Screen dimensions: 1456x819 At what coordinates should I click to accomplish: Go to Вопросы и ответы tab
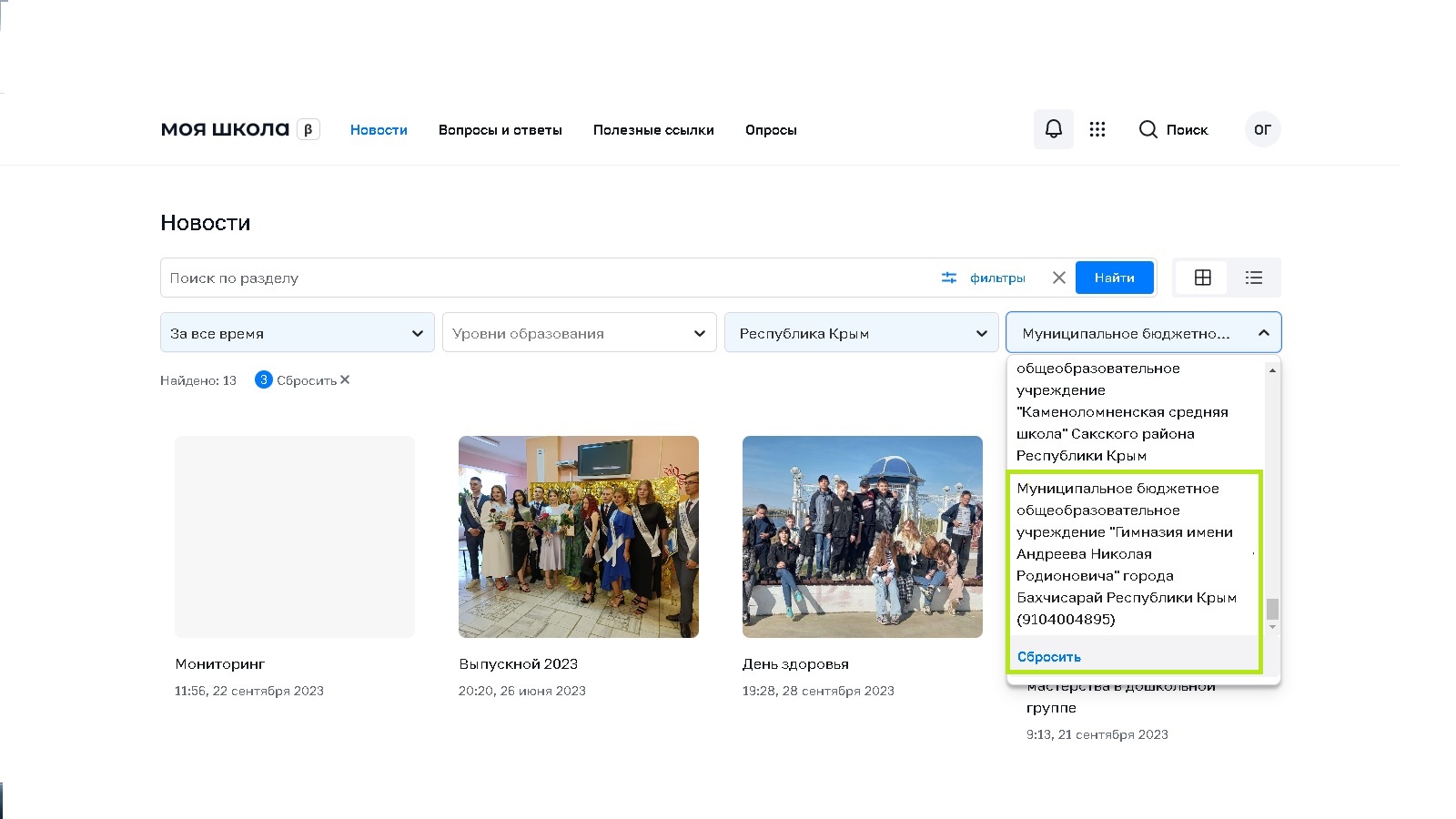(500, 130)
